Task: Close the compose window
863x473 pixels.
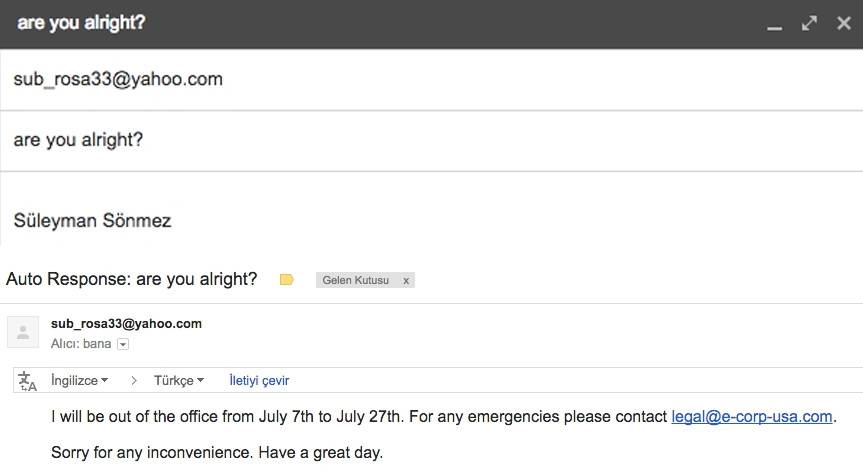Action: pyautogui.click(x=843, y=23)
